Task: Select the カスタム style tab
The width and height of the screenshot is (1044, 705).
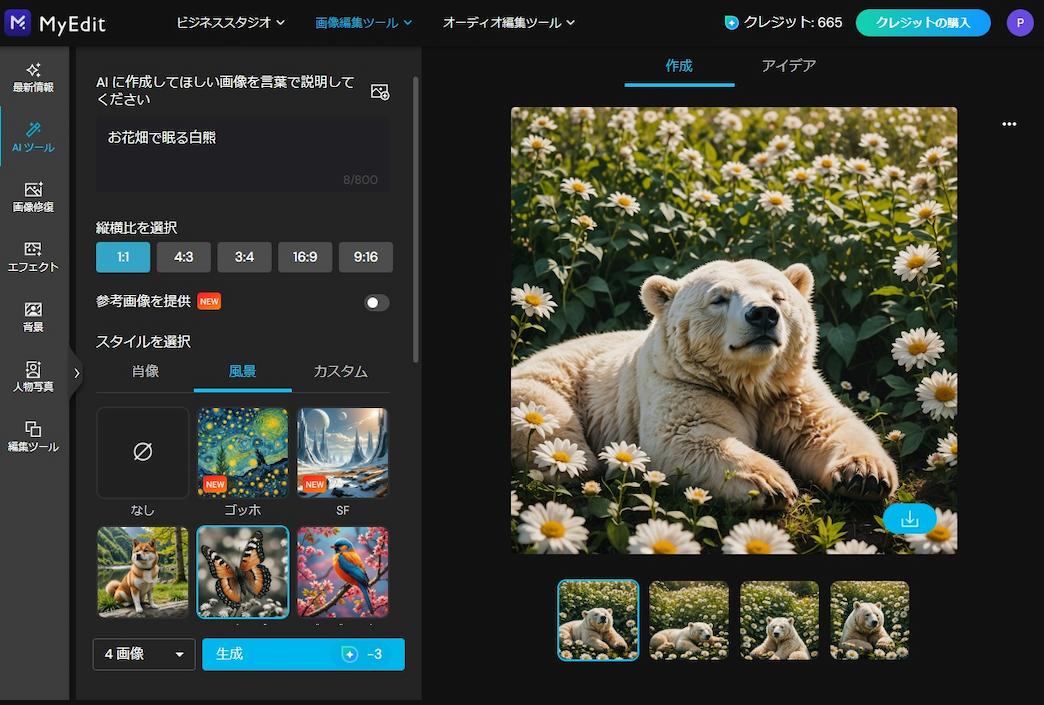Action: [x=340, y=371]
